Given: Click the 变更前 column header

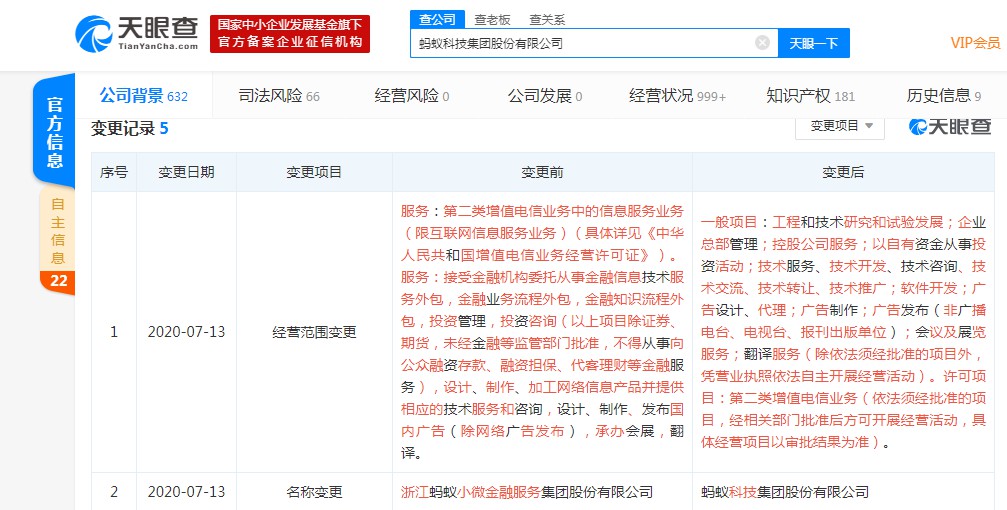Looking at the screenshot, I should (x=542, y=172).
